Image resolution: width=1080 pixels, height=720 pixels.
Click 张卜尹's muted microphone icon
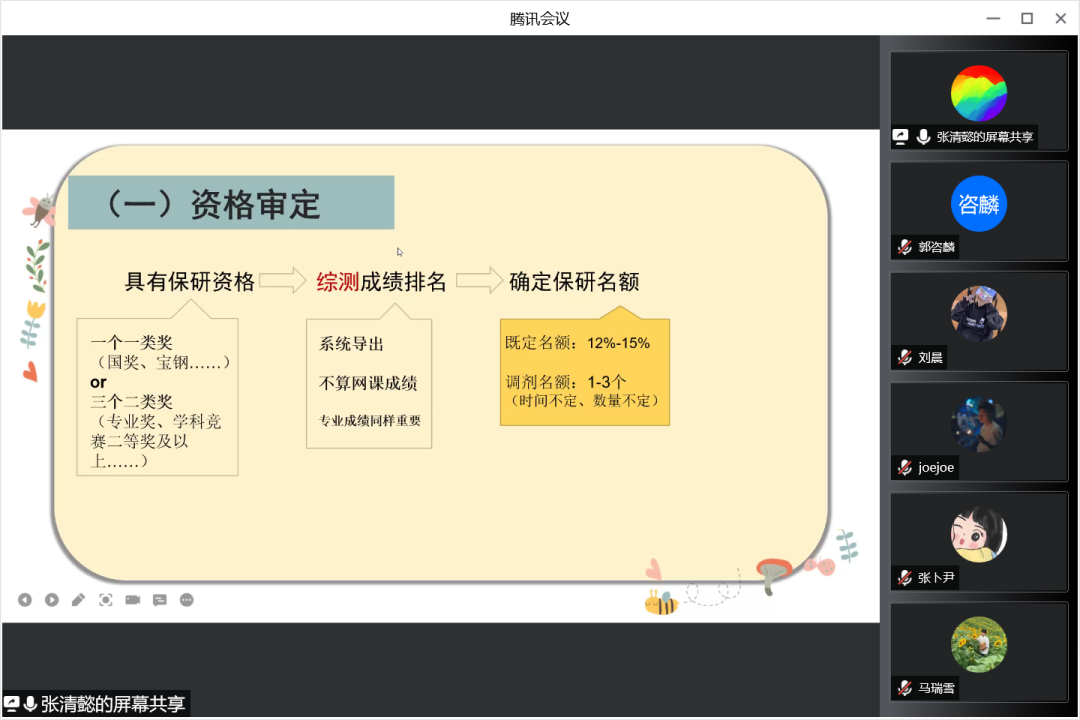[x=905, y=577]
